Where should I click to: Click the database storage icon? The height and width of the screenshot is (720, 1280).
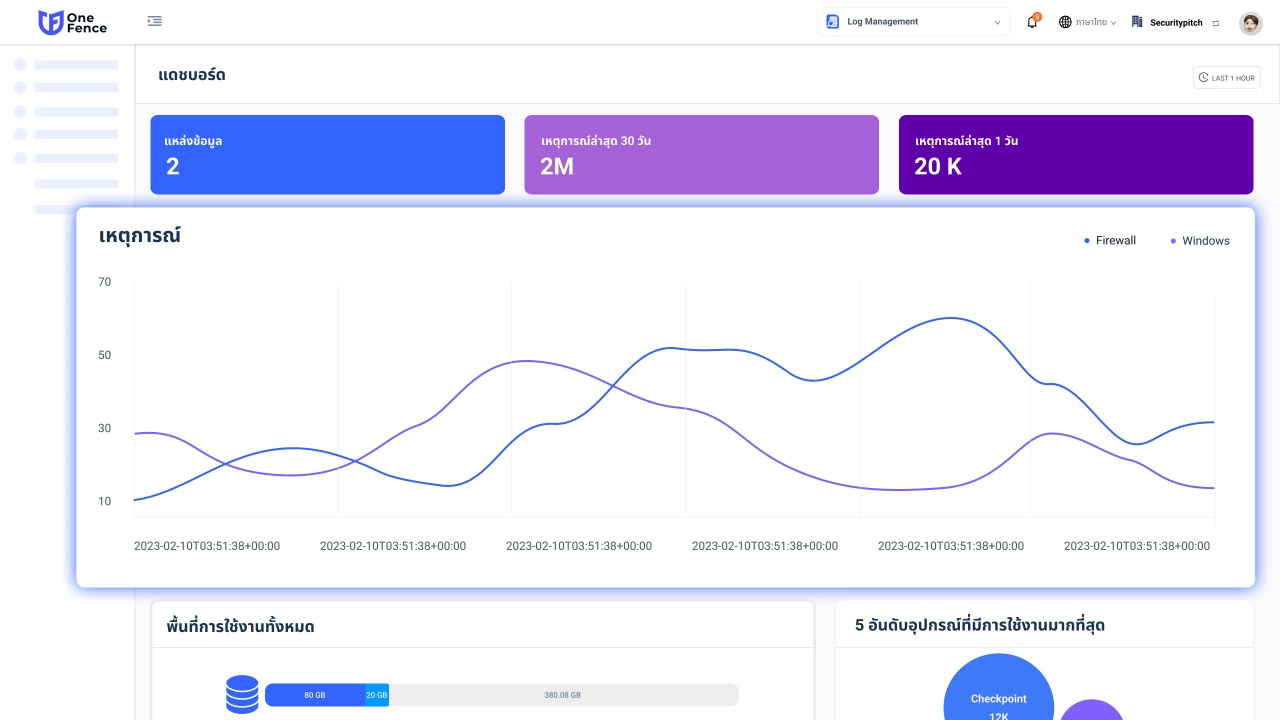click(242, 694)
